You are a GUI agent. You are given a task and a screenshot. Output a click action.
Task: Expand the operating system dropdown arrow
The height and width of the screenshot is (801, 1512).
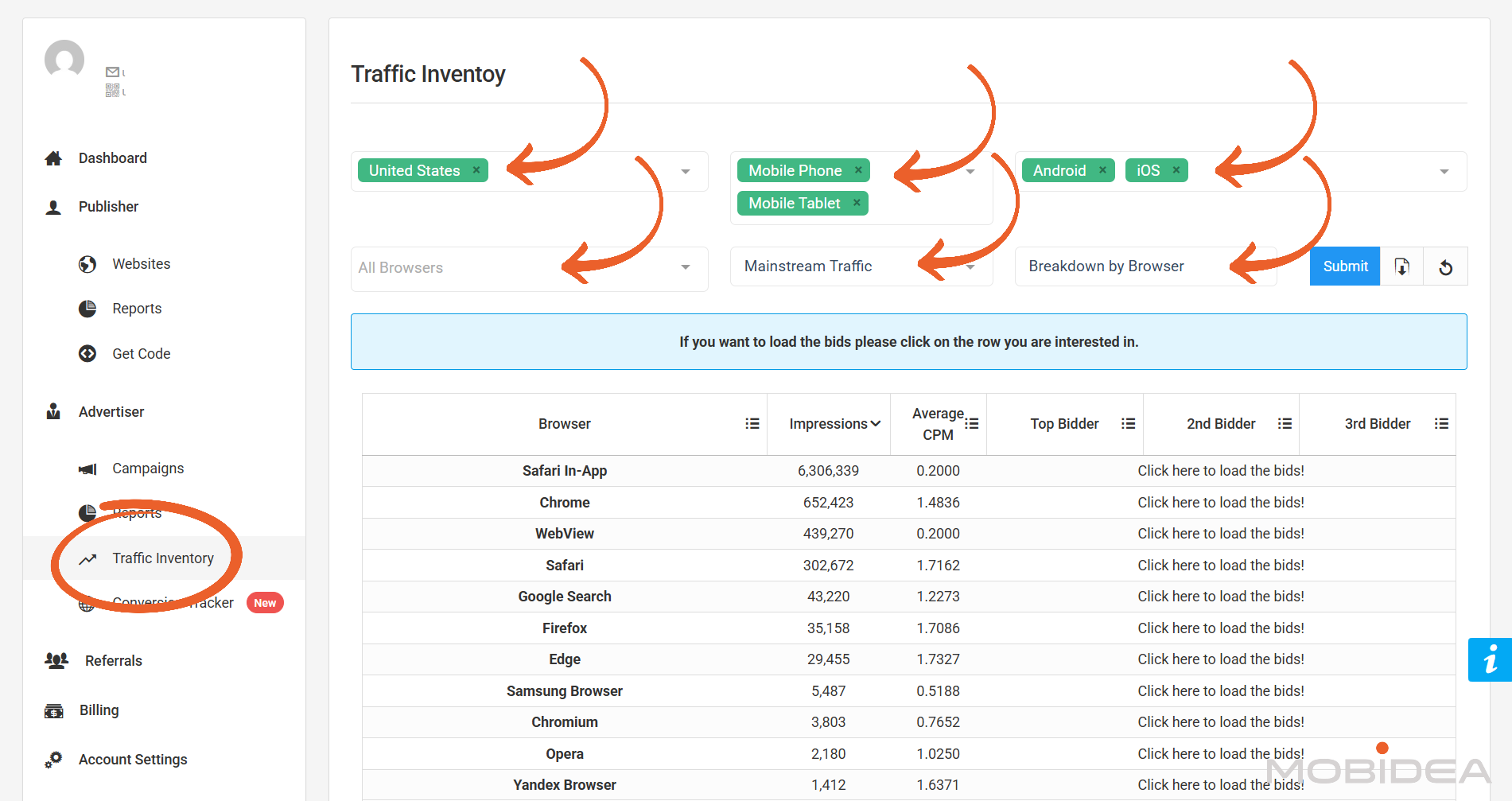click(1444, 172)
